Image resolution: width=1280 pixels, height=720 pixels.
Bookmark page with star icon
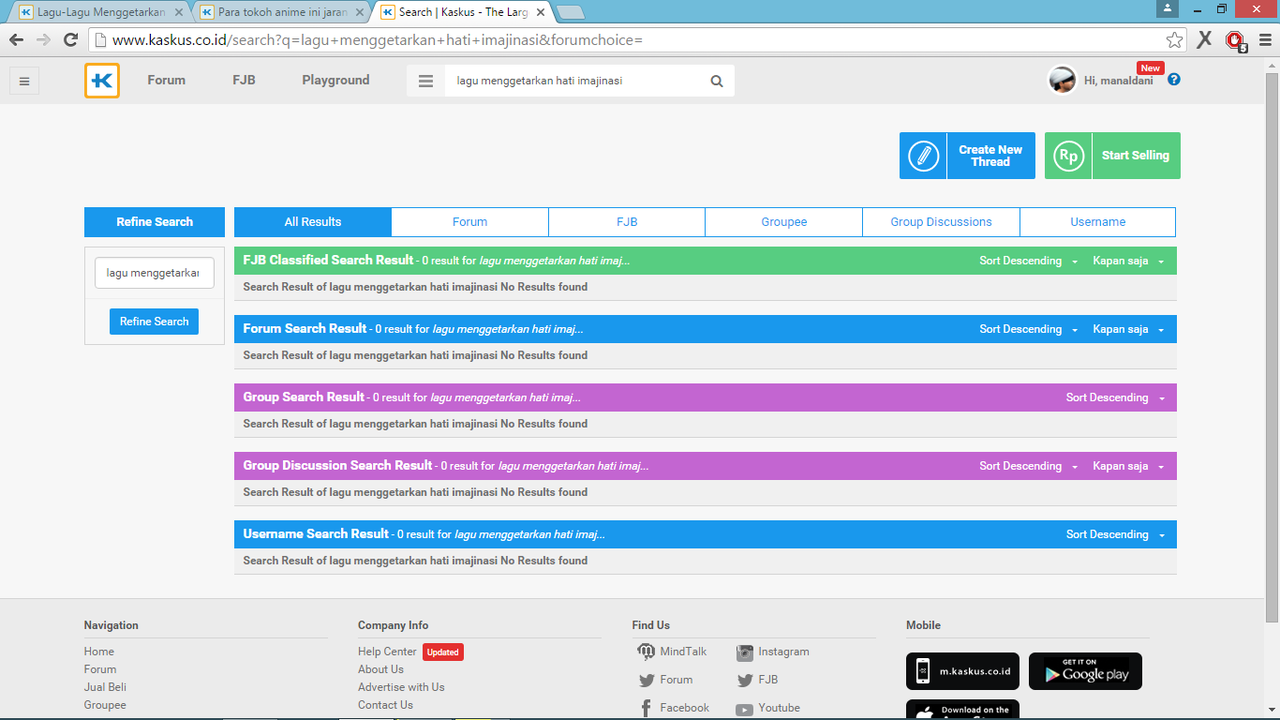[1175, 40]
